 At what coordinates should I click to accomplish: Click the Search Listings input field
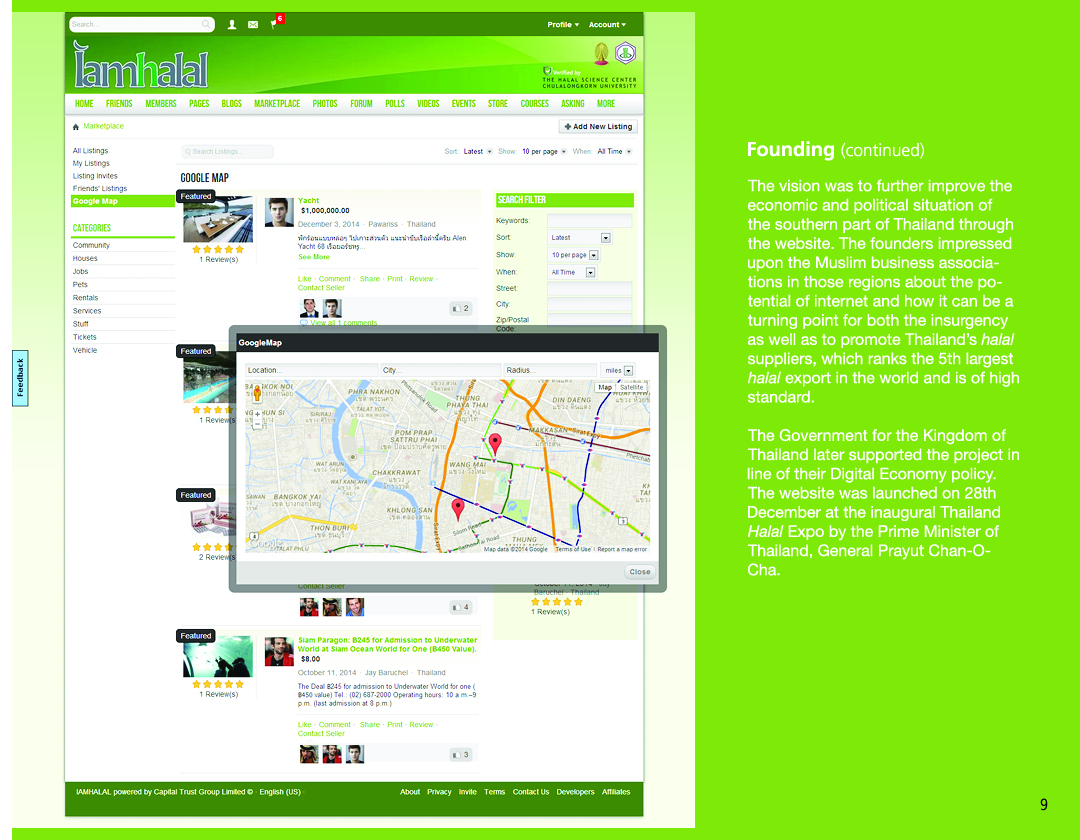(x=227, y=151)
